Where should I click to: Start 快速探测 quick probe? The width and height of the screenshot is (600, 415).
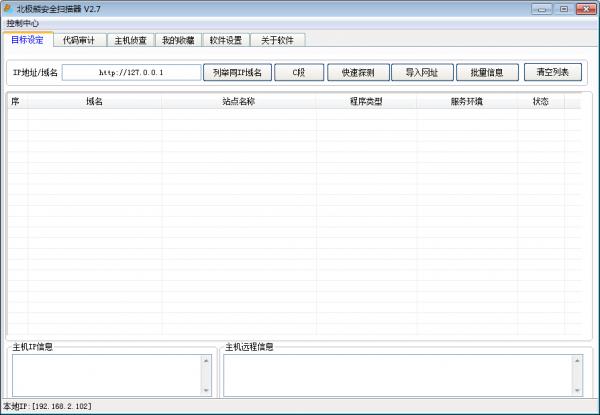[x=357, y=72]
